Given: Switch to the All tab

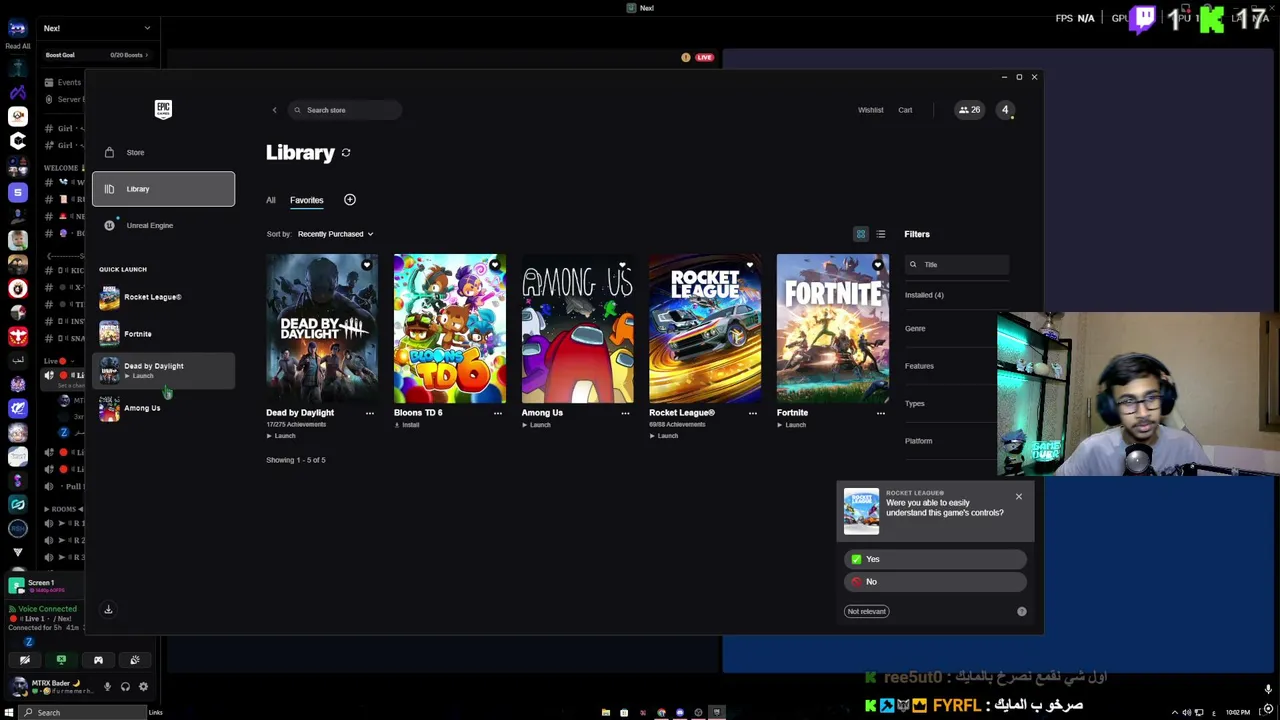Looking at the screenshot, I should pyautogui.click(x=270, y=200).
